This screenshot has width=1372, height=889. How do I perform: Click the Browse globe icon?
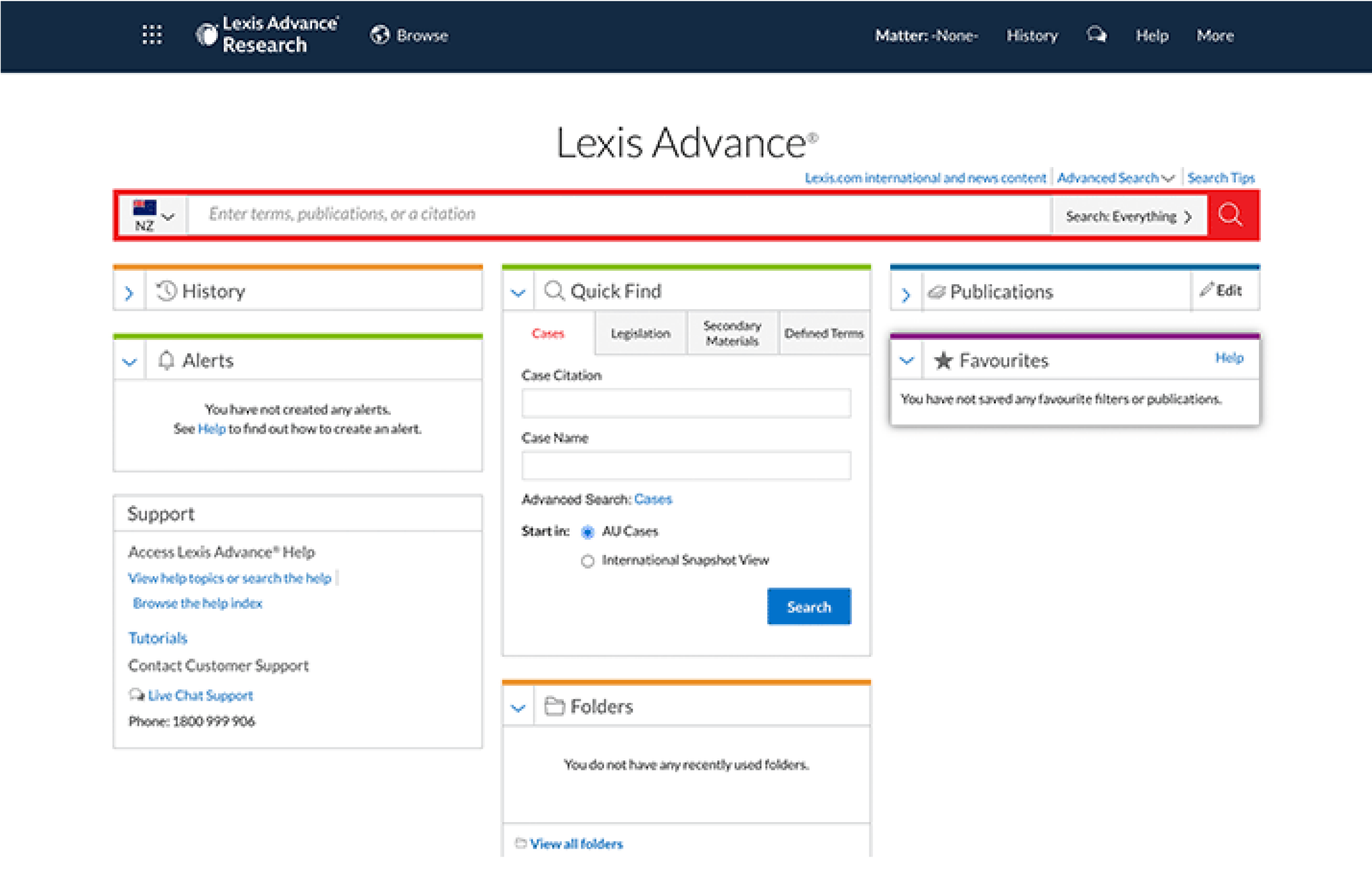380,35
